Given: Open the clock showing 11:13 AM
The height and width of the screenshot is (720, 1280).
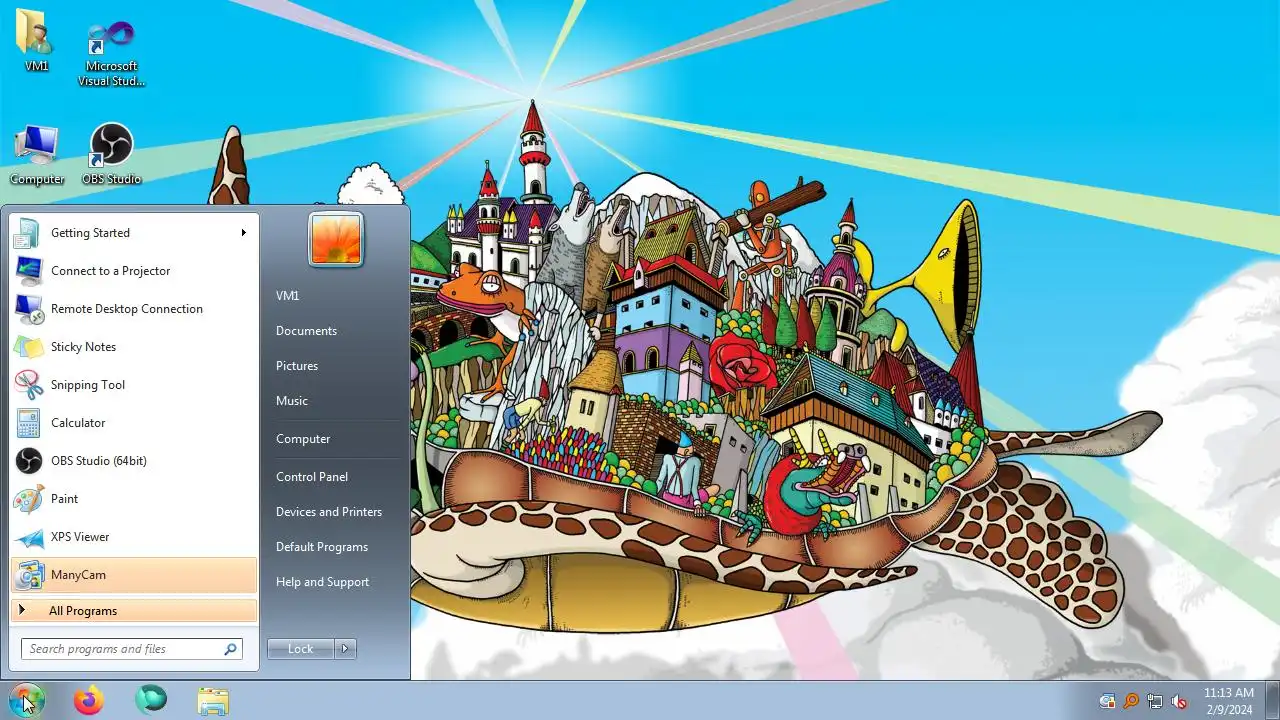Looking at the screenshot, I should pos(1228,701).
